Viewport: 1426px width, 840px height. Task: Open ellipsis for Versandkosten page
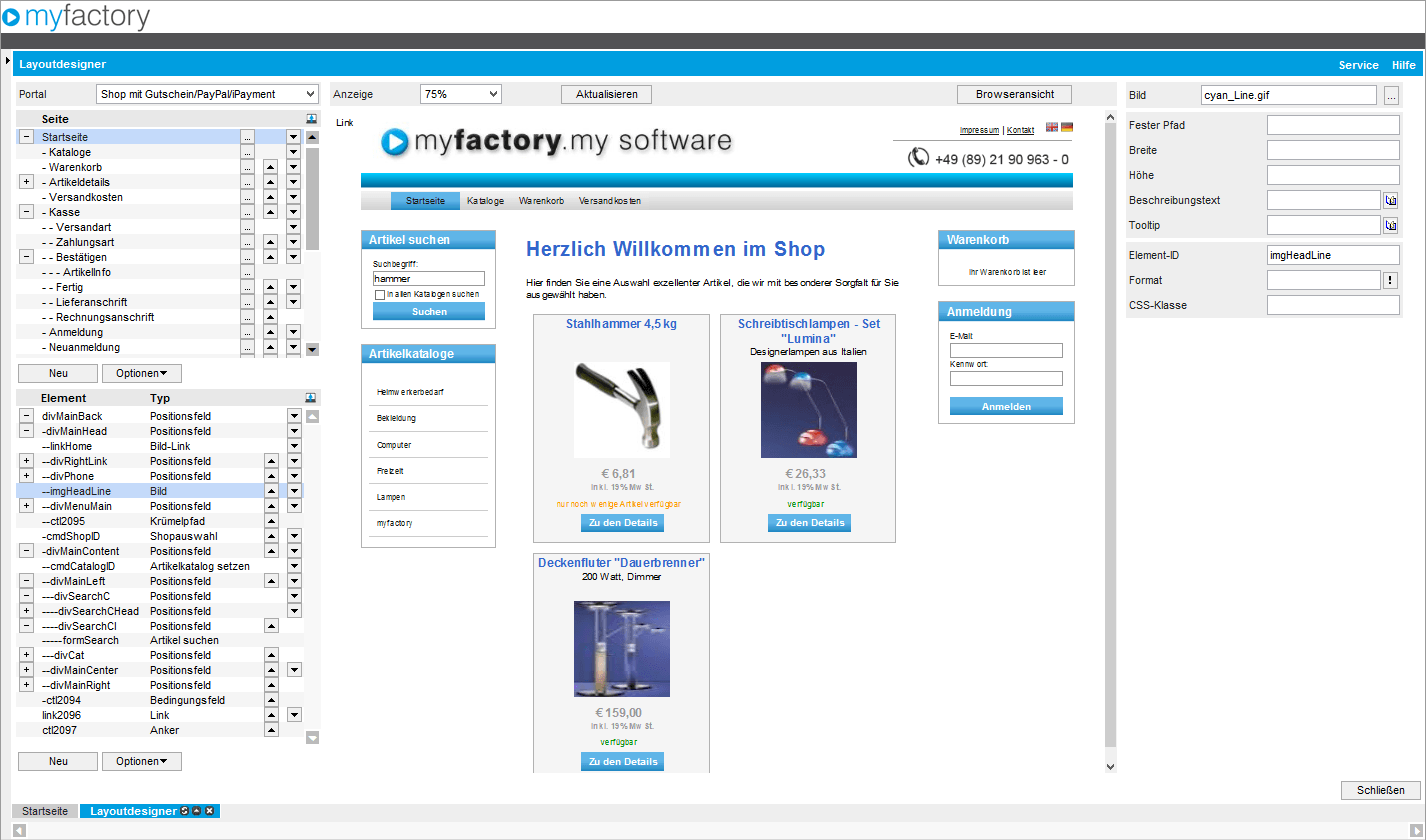pos(248,197)
